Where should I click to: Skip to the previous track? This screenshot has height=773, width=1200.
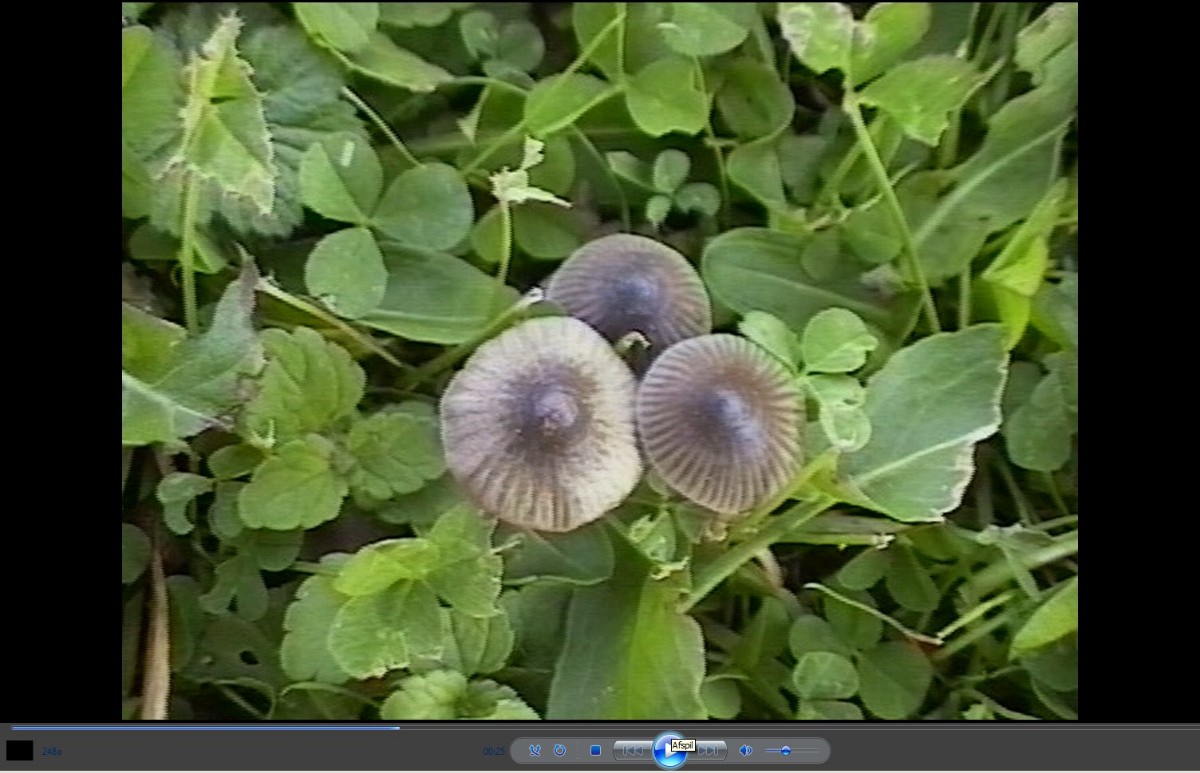[633, 750]
